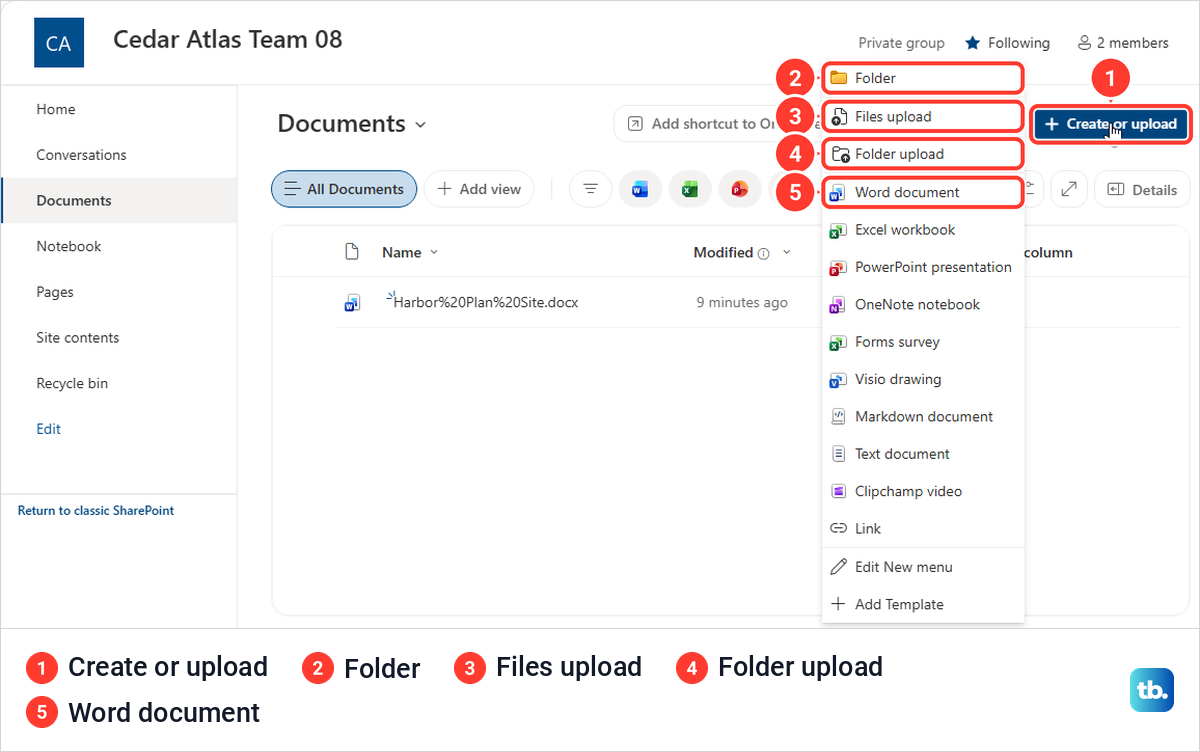Click the Modified column info icon
Screen dimensions: 1200x752
point(764,254)
